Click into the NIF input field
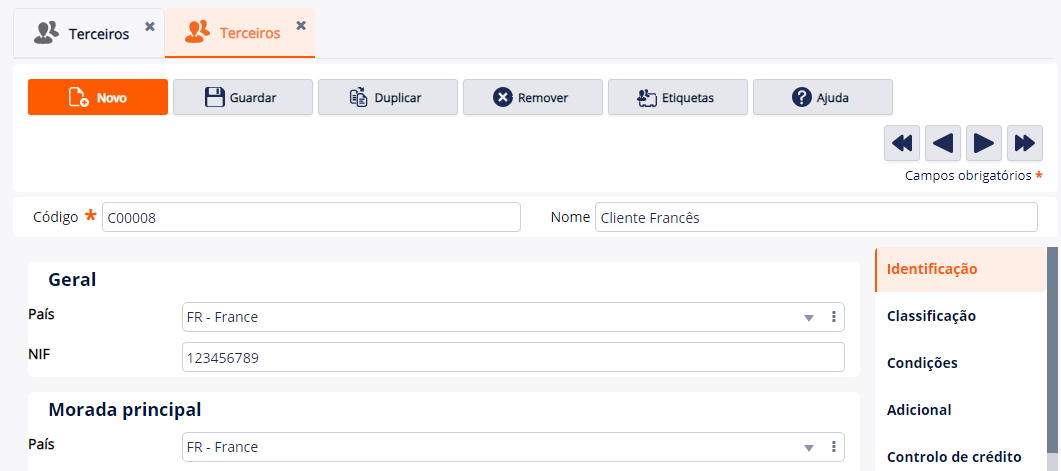The image size is (1061, 471). (x=512, y=357)
